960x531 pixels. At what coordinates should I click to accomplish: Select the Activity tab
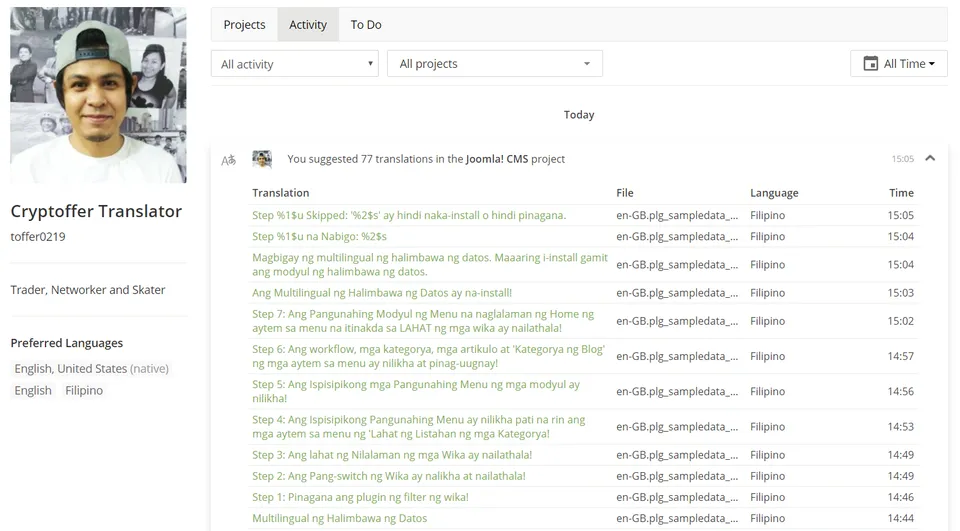(308, 24)
